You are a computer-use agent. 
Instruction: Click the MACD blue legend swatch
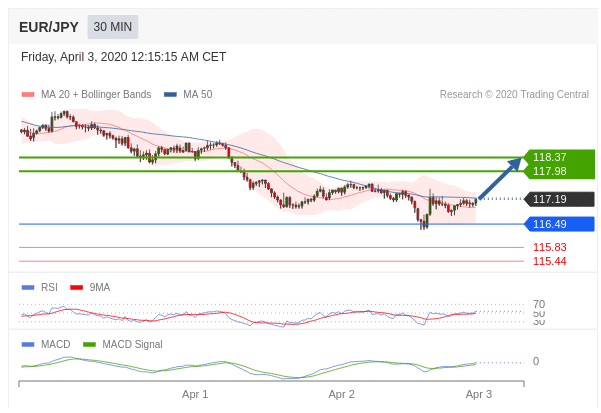click(28, 344)
